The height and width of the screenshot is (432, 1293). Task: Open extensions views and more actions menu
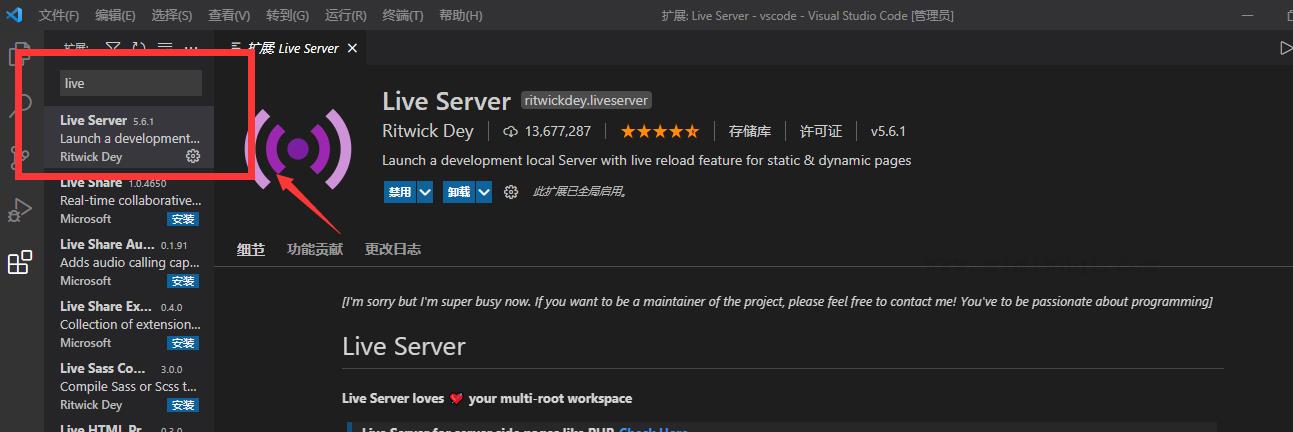pos(191,47)
